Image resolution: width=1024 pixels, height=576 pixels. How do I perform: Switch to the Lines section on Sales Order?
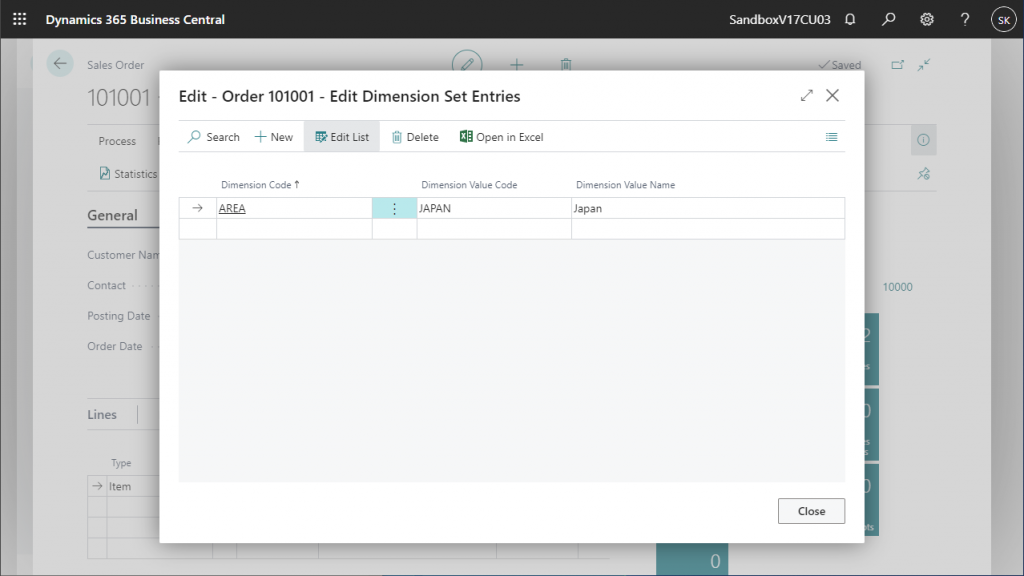pos(102,415)
